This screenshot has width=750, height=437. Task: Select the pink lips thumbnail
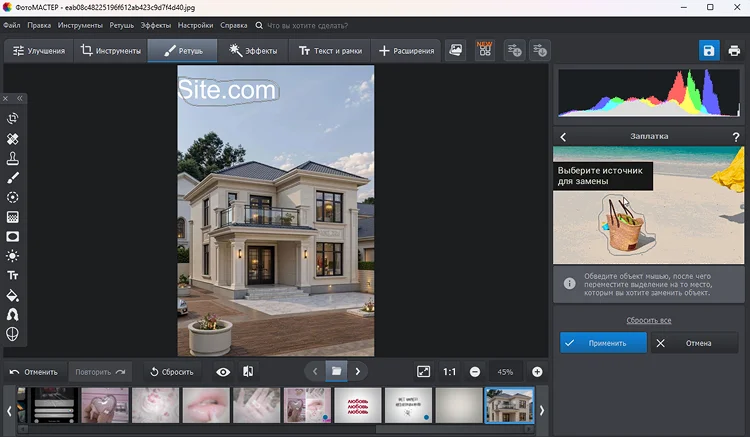coord(206,405)
